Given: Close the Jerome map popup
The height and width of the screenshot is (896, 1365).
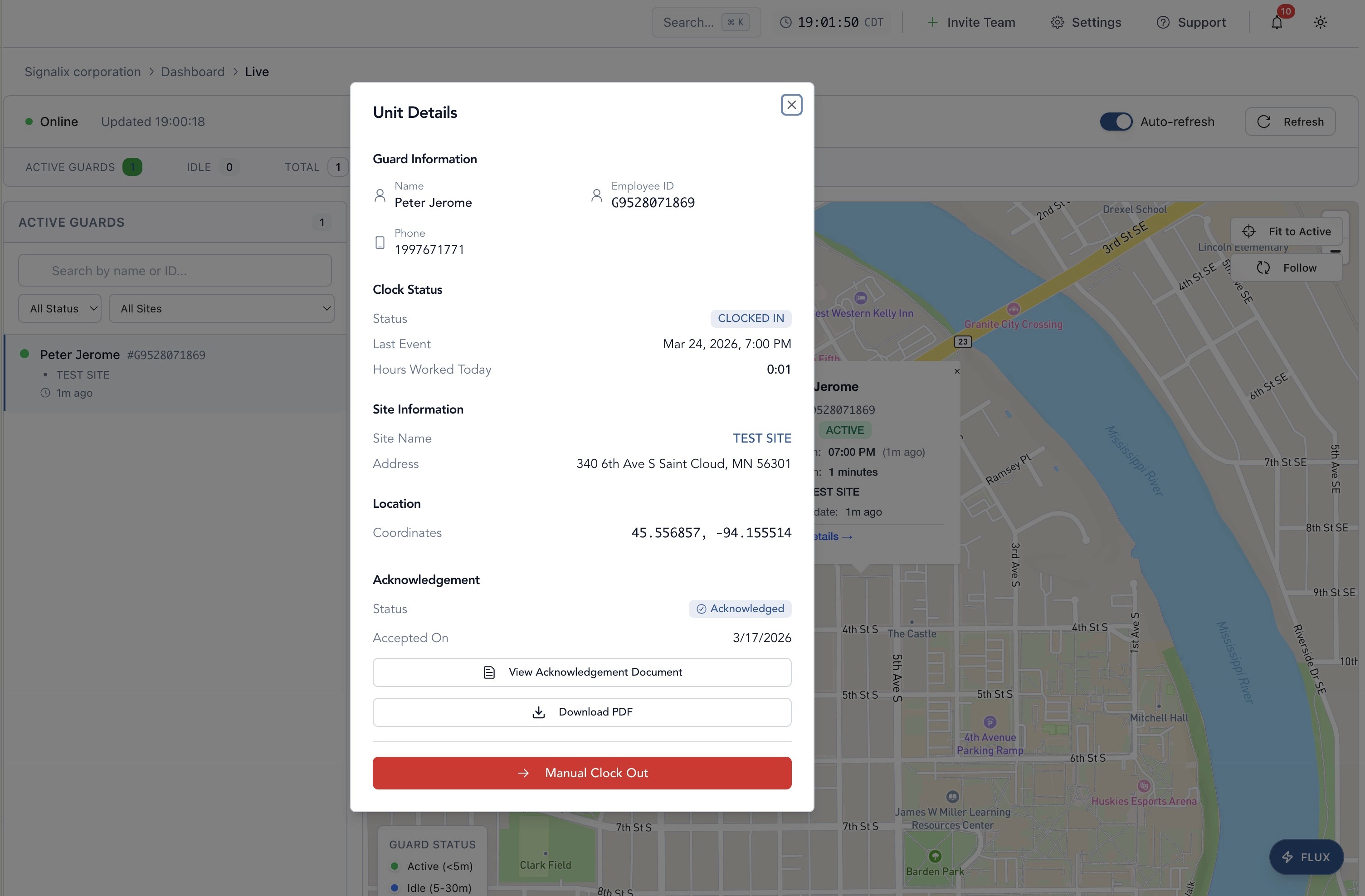Looking at the screenshot, I should pos(957,371).
